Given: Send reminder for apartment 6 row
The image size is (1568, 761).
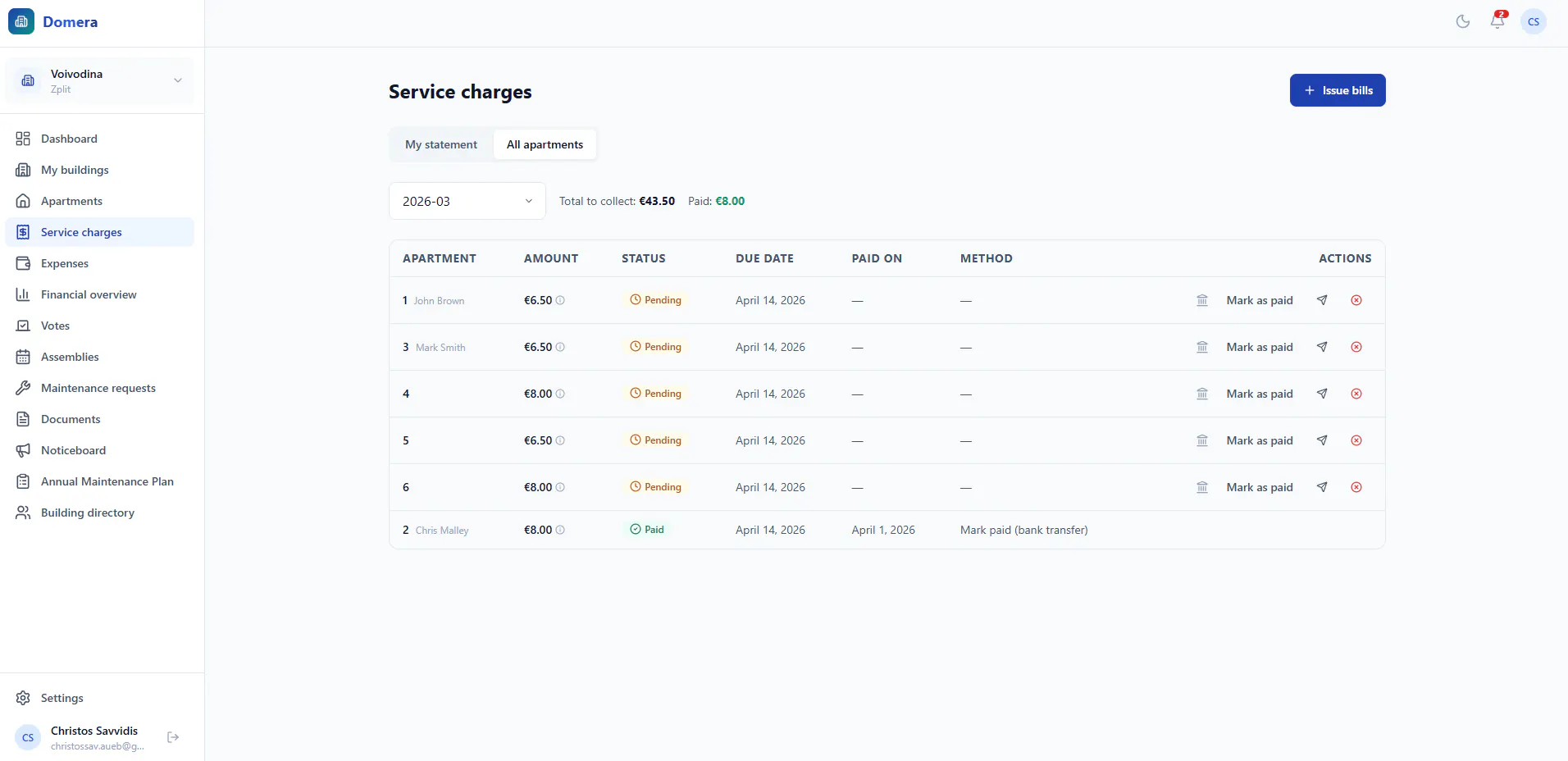Looking at the screenshot, I should [x=1322, y=487].
